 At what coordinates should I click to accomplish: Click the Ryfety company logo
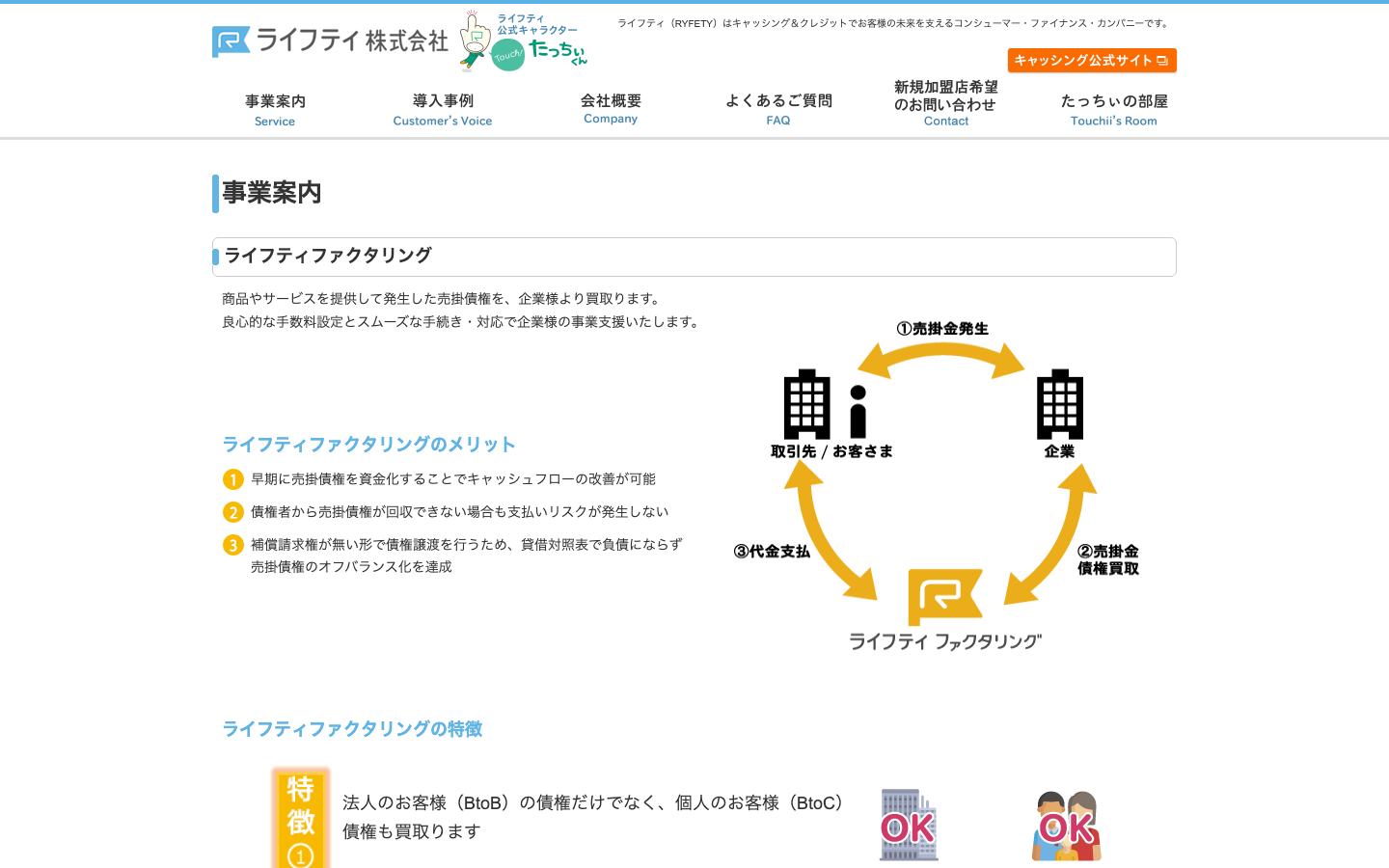tap(330, 41)
